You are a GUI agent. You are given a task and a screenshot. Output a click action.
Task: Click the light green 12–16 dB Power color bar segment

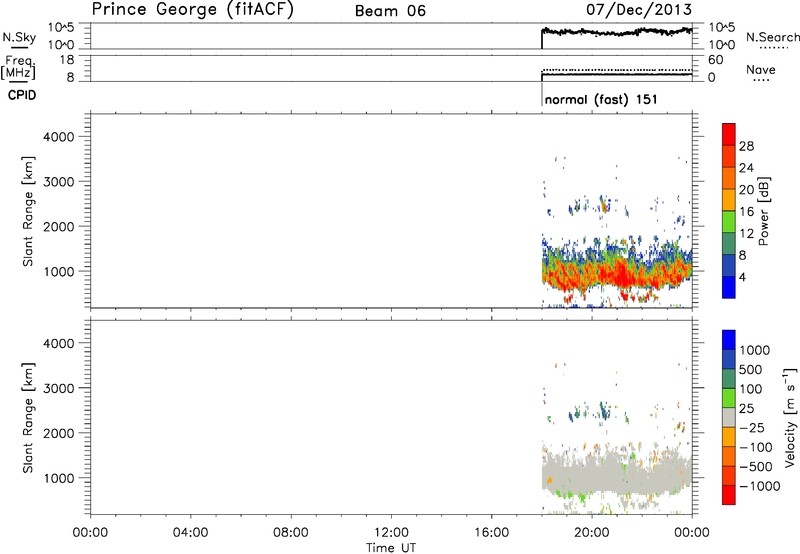729,222
